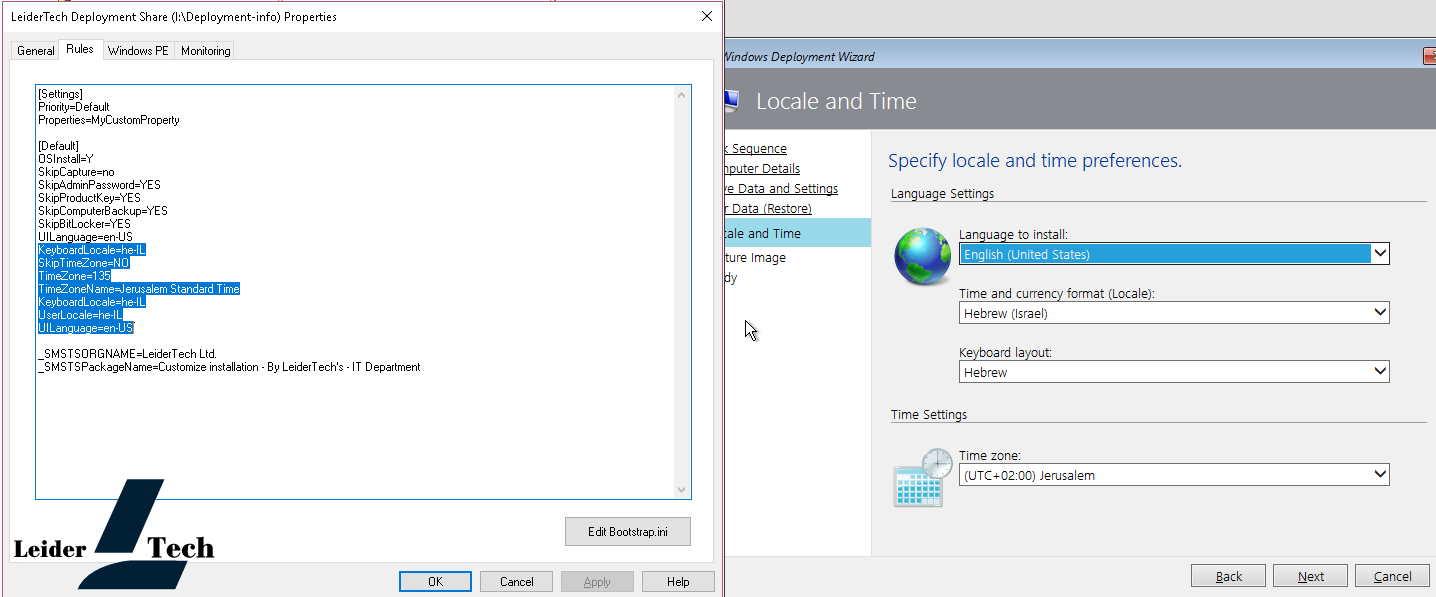Confirm properties with OK button
Screen dimensions: 1436x597
[435, 582]
